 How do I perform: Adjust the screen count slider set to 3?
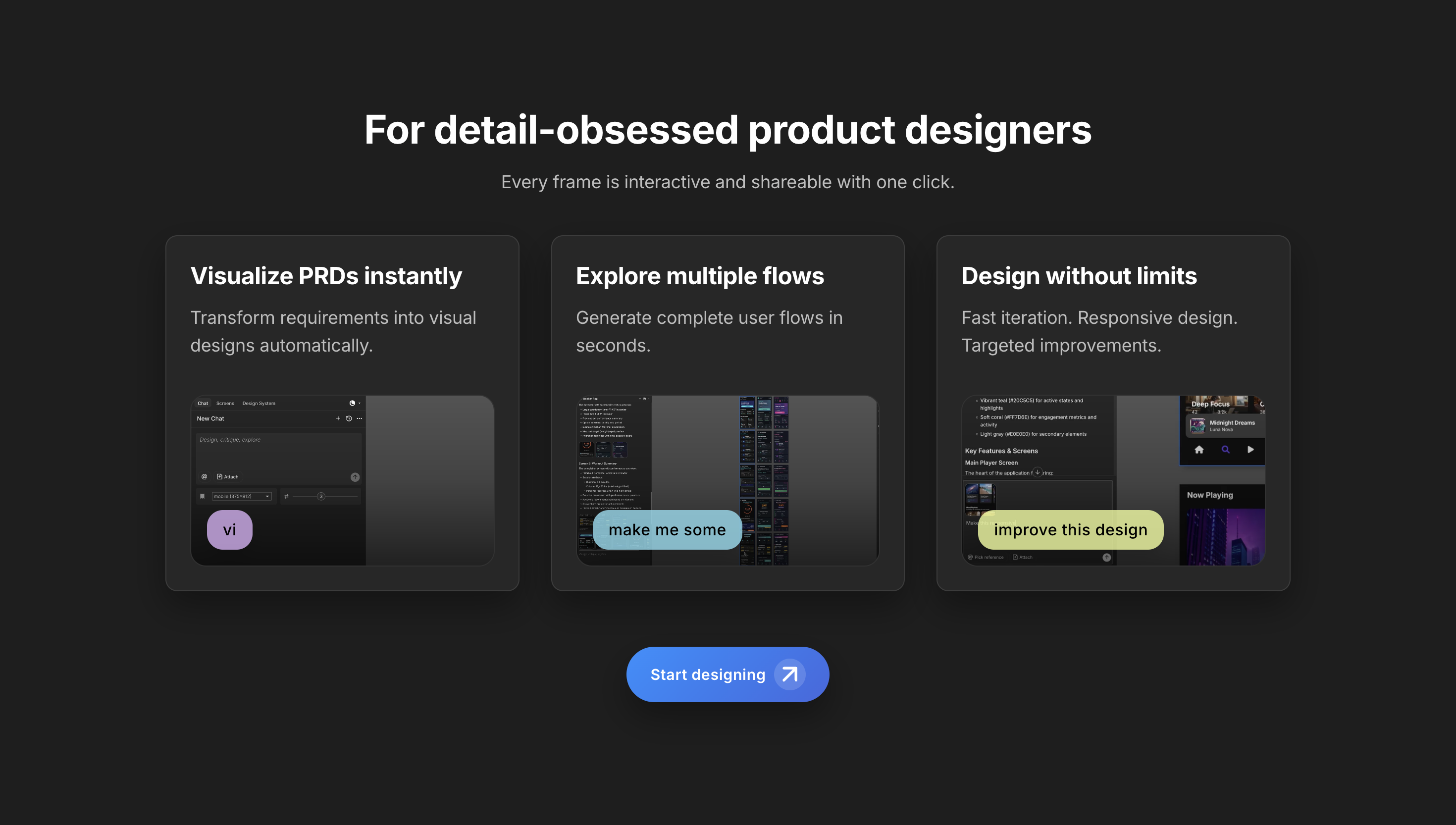(x=322, y=496)
